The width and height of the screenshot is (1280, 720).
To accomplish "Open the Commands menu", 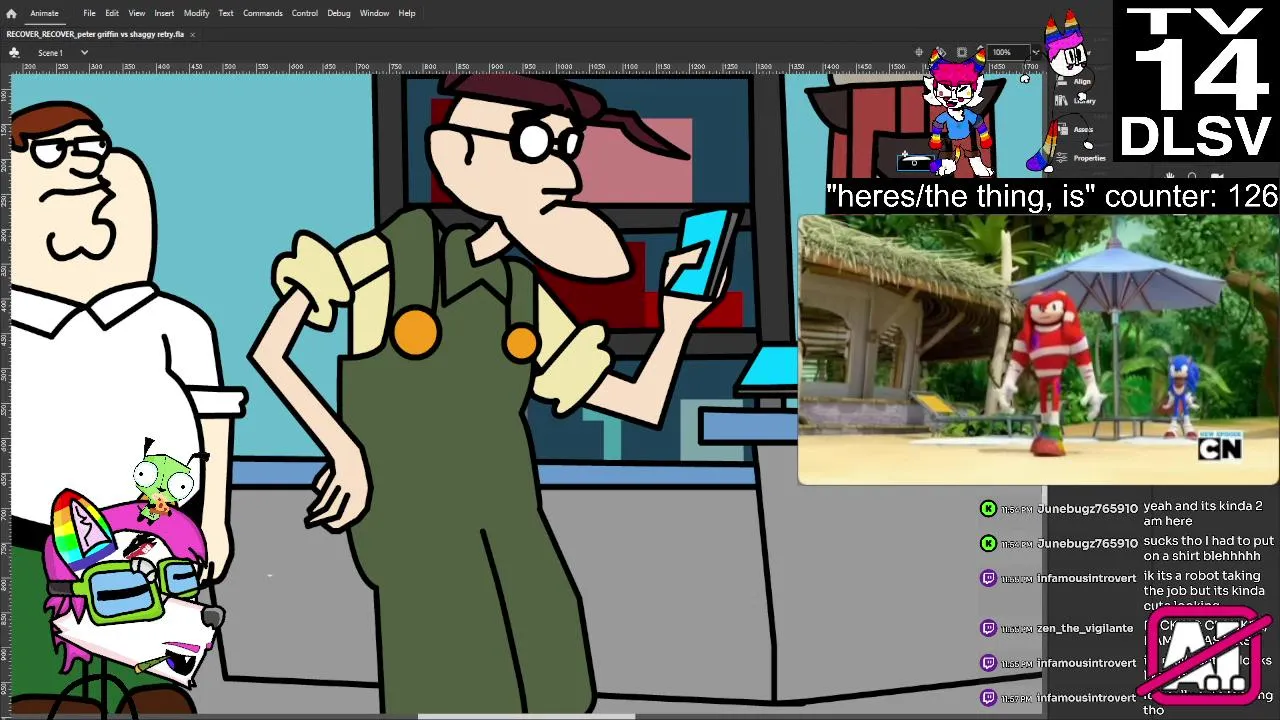I will point(262,13).
